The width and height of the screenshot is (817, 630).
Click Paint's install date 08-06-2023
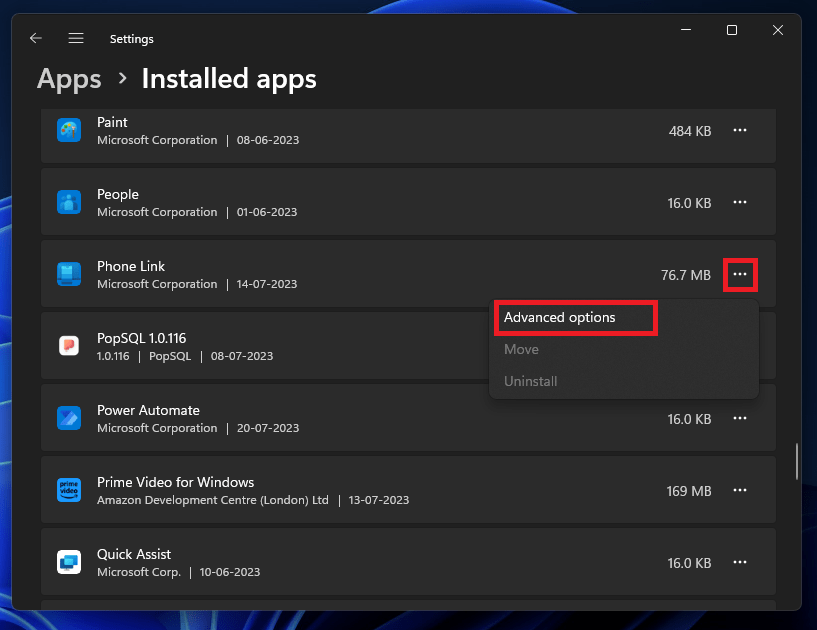tap(268, 140)
